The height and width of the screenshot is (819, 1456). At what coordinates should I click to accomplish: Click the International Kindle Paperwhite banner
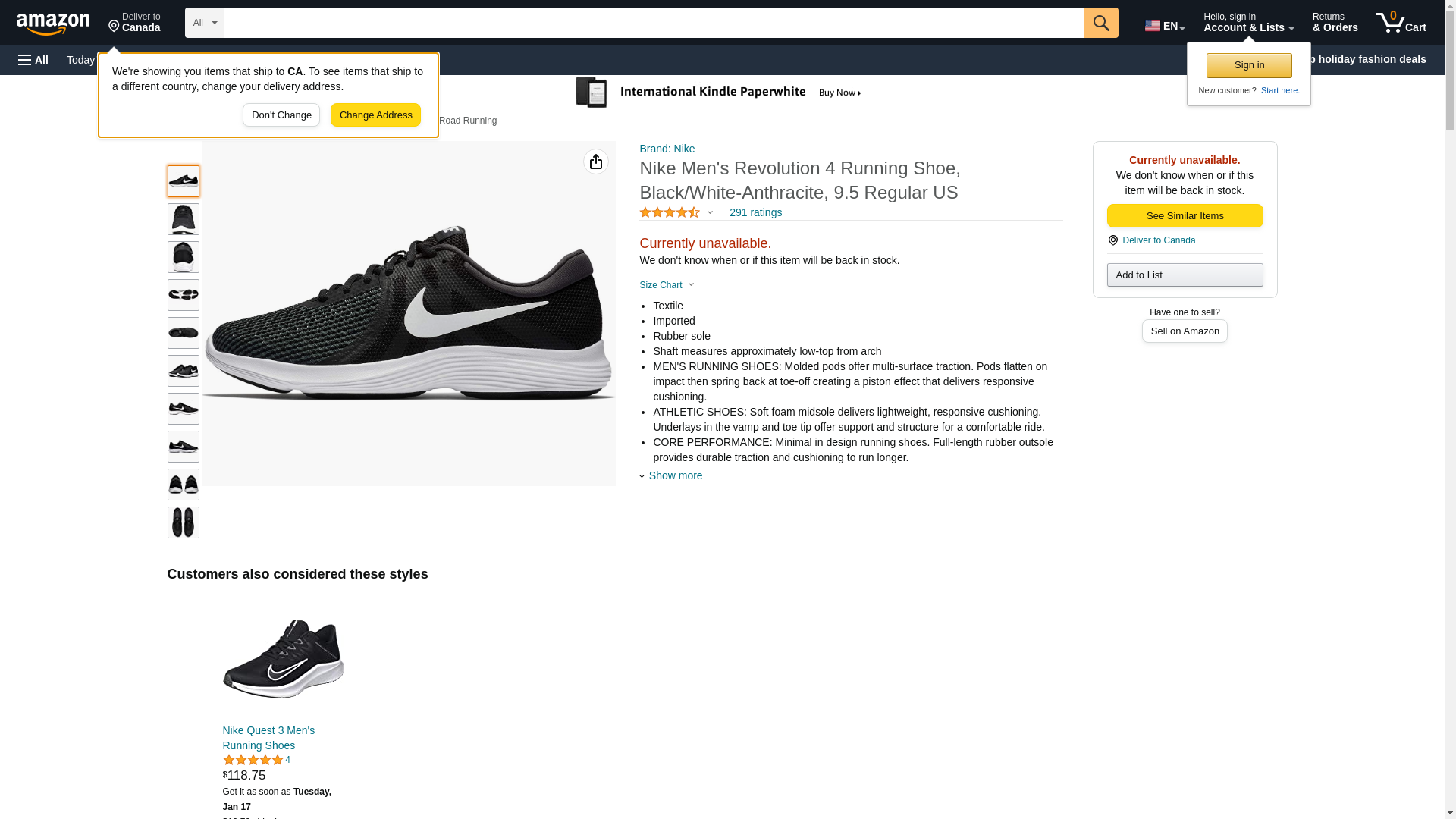pyautogui.click(x=718, y=93)
